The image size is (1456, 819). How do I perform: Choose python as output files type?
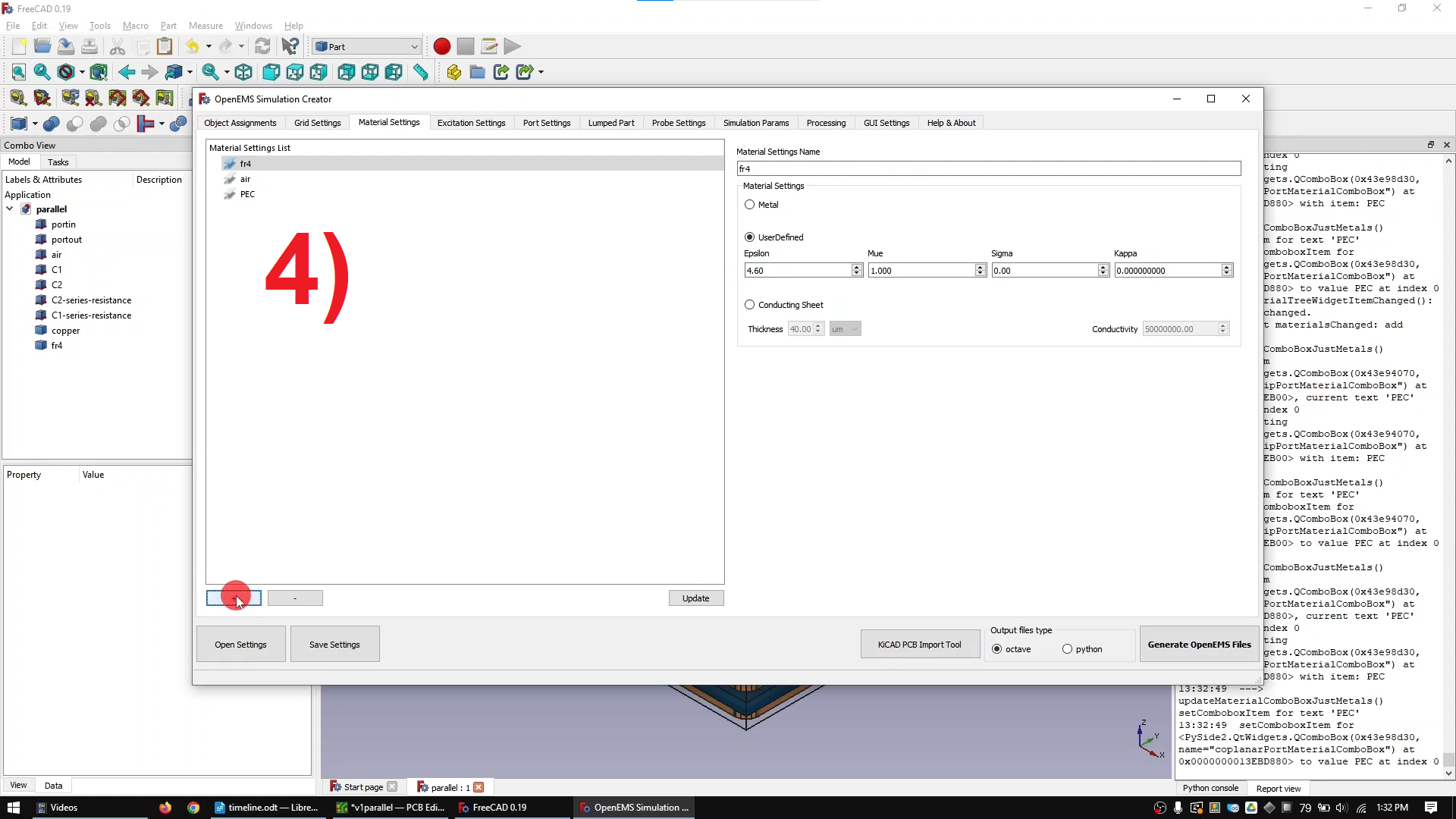[1068, 649]
